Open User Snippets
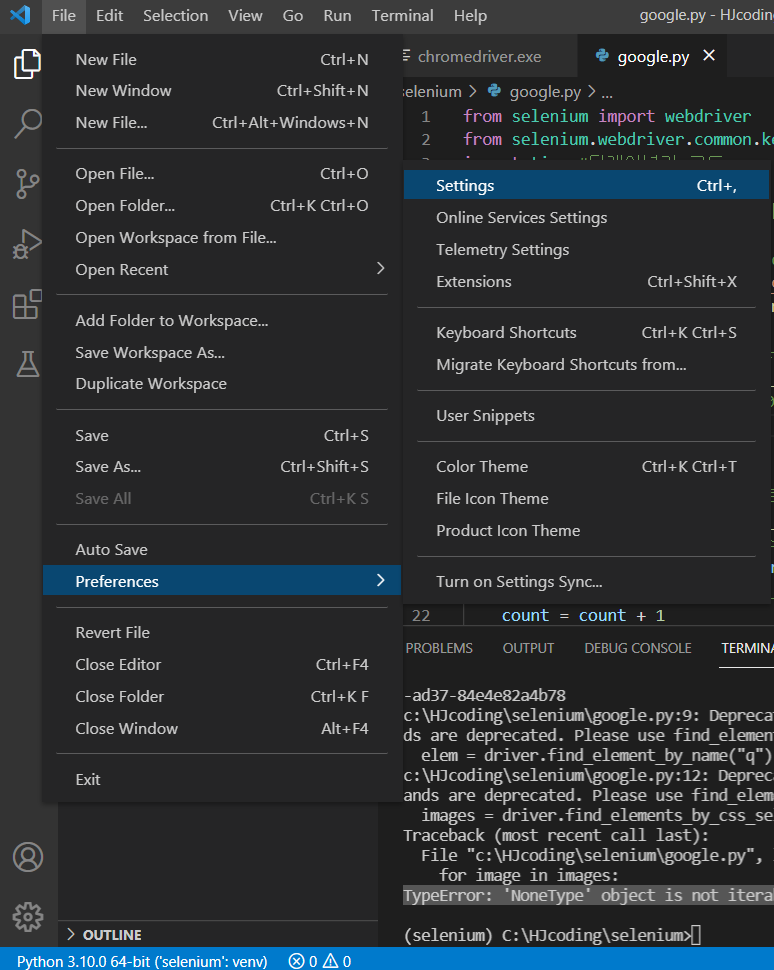 tap(586, 416)
